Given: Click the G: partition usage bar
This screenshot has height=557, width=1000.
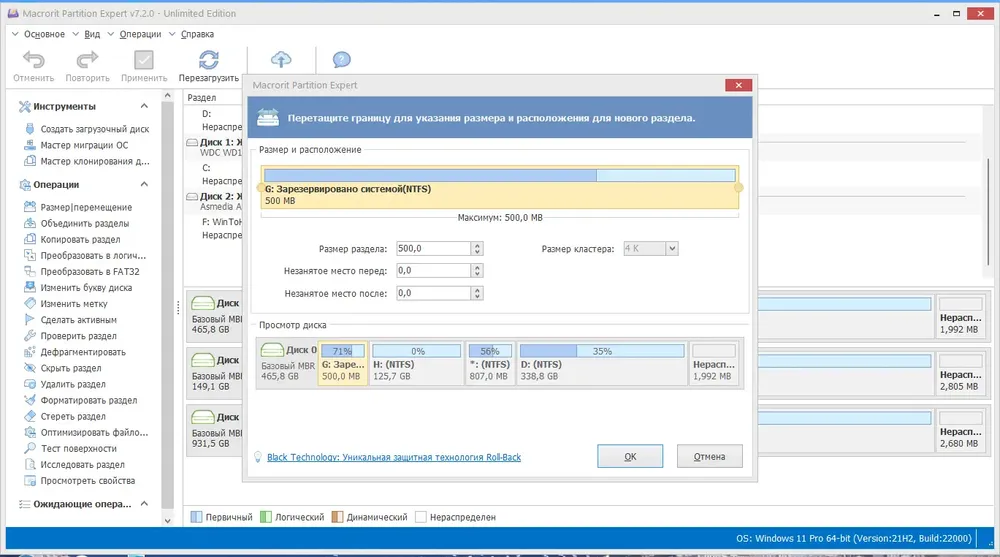Looking at the screenshot, I should click(499, 175).
